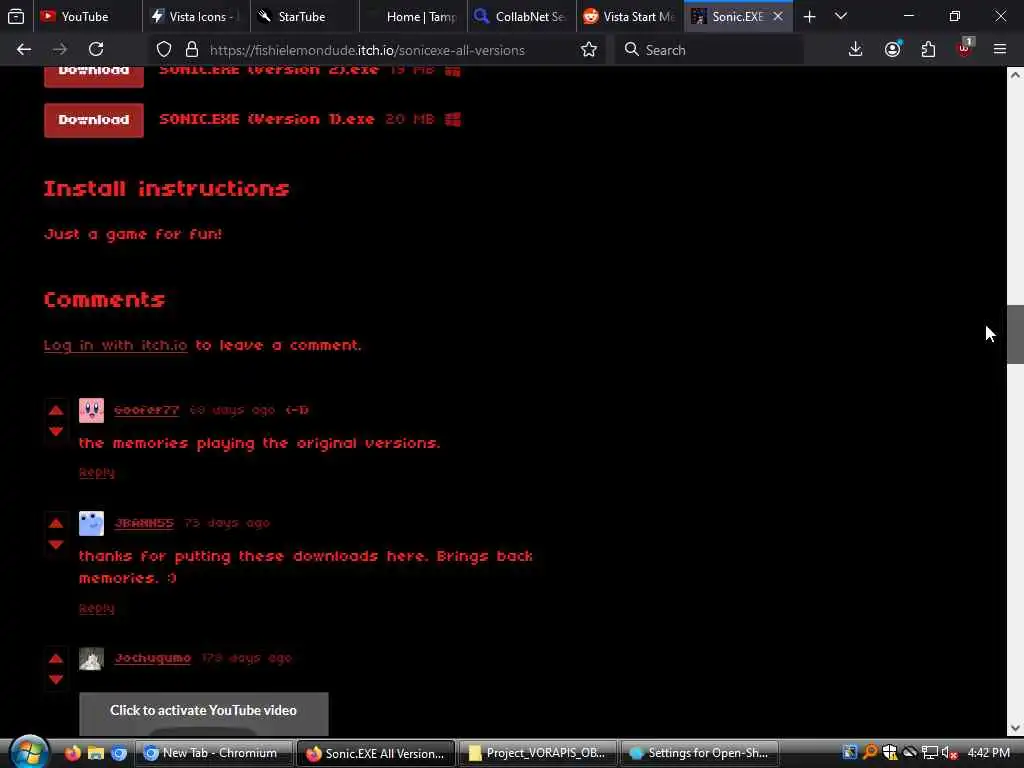
Task: Open the Kirby avatar of first commenter
Action: (91, 411)
